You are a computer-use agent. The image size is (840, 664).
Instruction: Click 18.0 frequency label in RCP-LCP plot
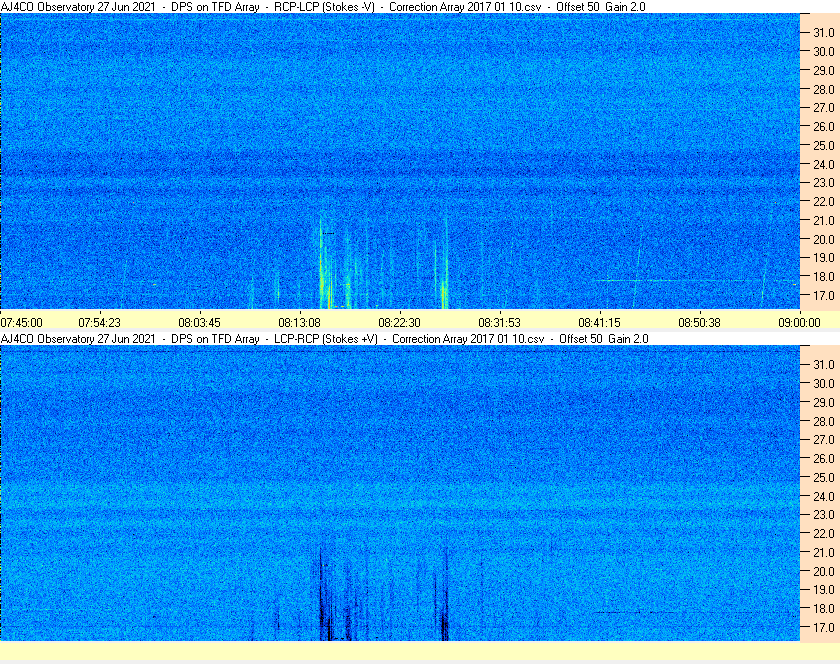[824, 277]
